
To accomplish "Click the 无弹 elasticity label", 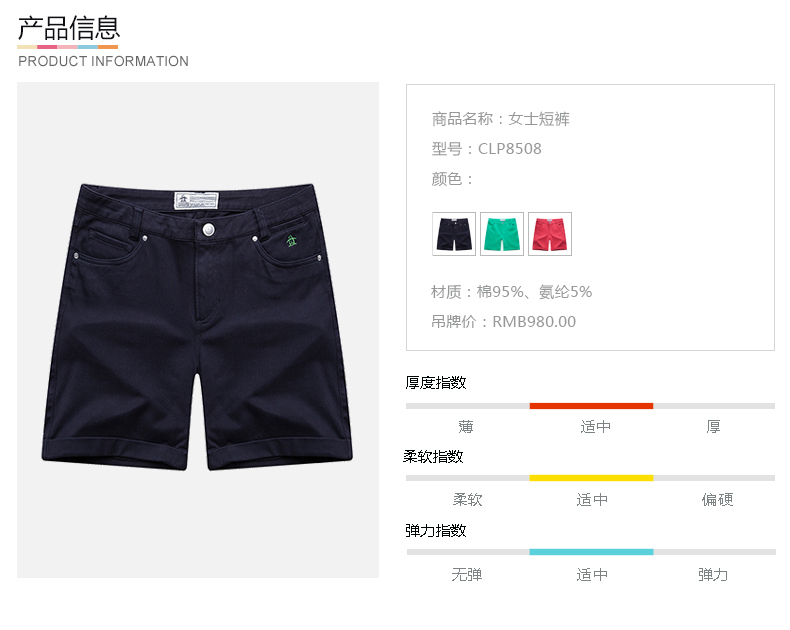I will pos(467,574).
